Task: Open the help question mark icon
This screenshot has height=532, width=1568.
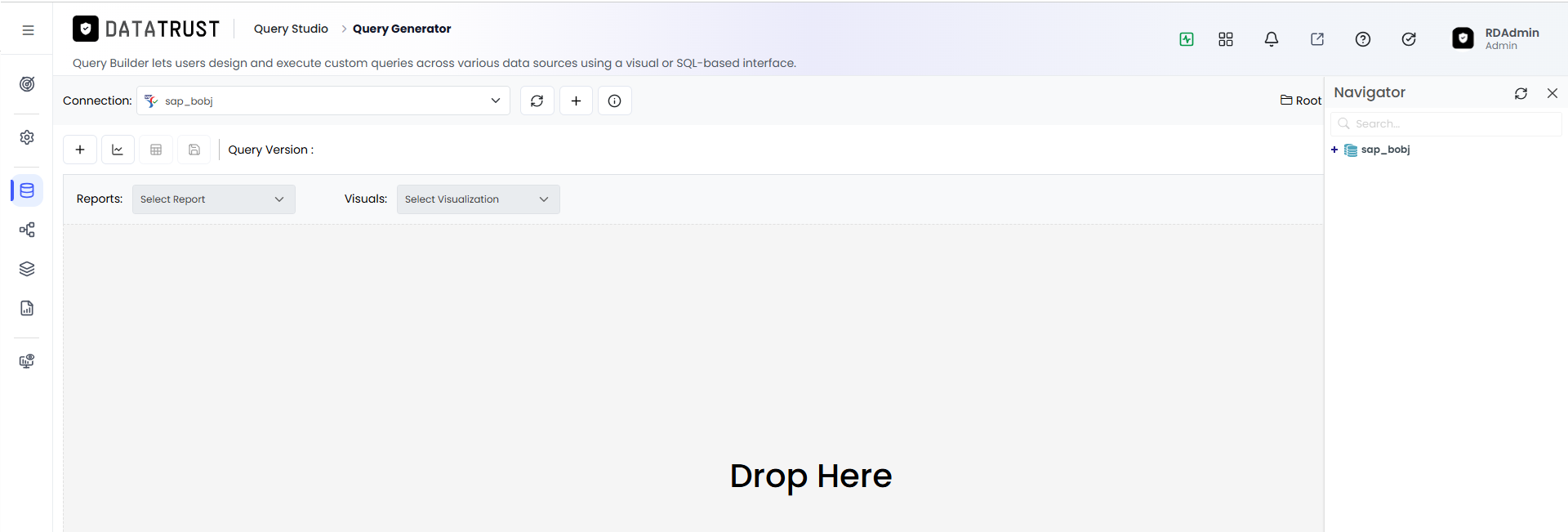Action: [x=1363, y=39]
